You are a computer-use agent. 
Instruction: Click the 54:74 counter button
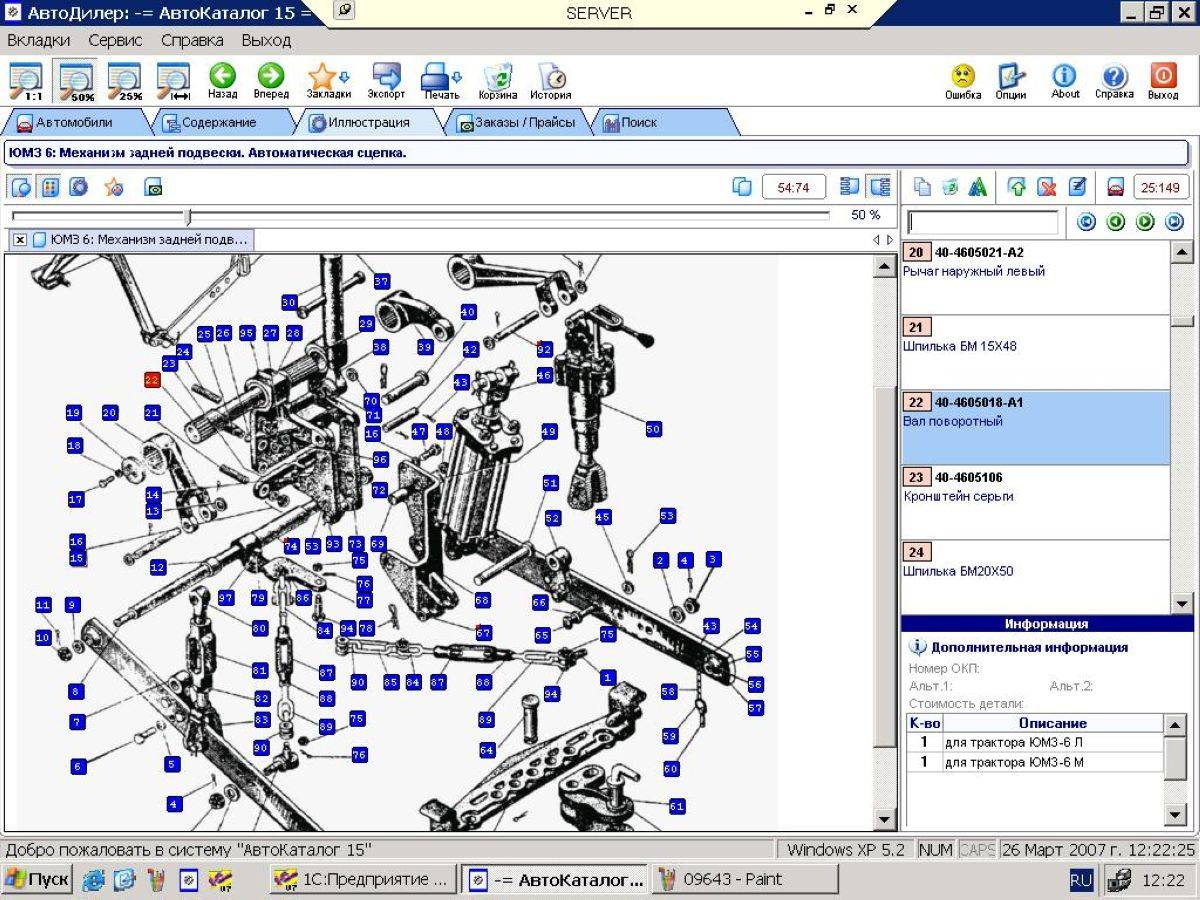(x=793, y=187)
